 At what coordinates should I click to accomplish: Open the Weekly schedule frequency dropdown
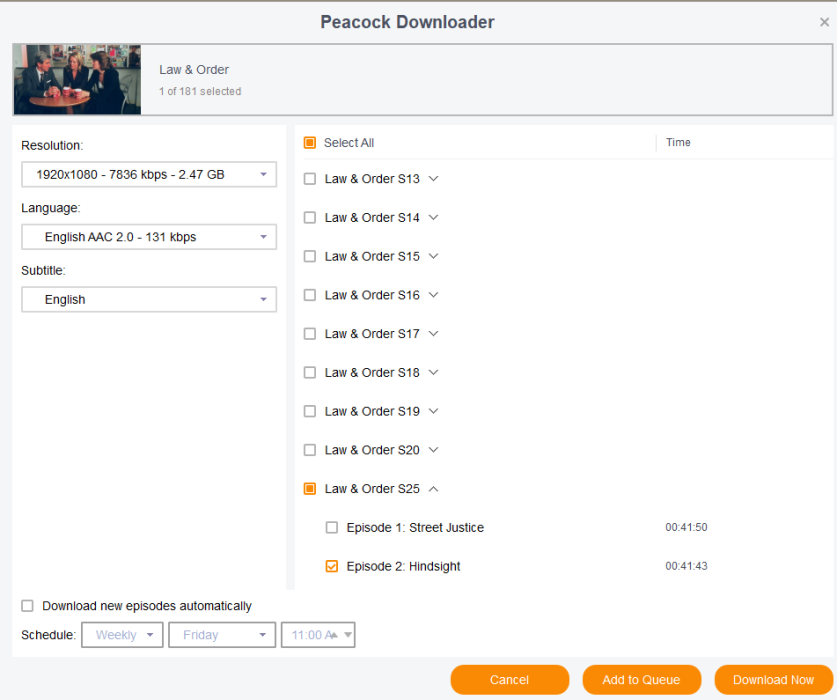click(122, 635)
